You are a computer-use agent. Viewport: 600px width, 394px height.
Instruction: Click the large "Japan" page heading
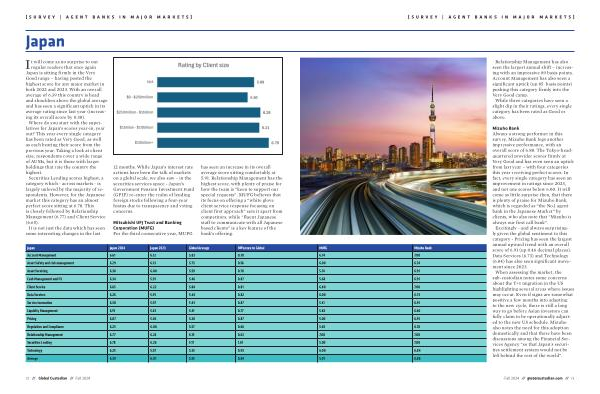(45, 42)
